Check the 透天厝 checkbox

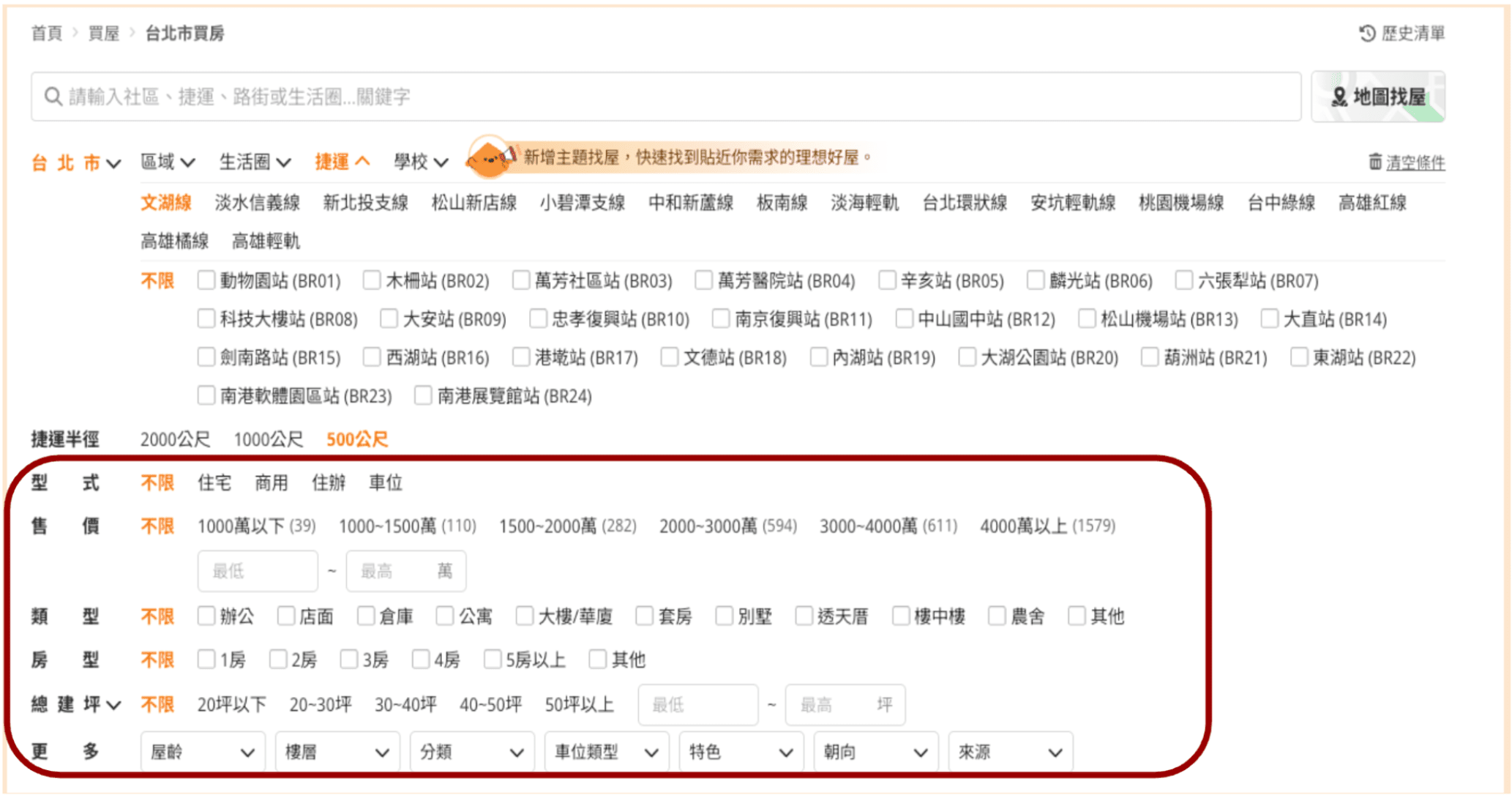[x=804, y=616]
